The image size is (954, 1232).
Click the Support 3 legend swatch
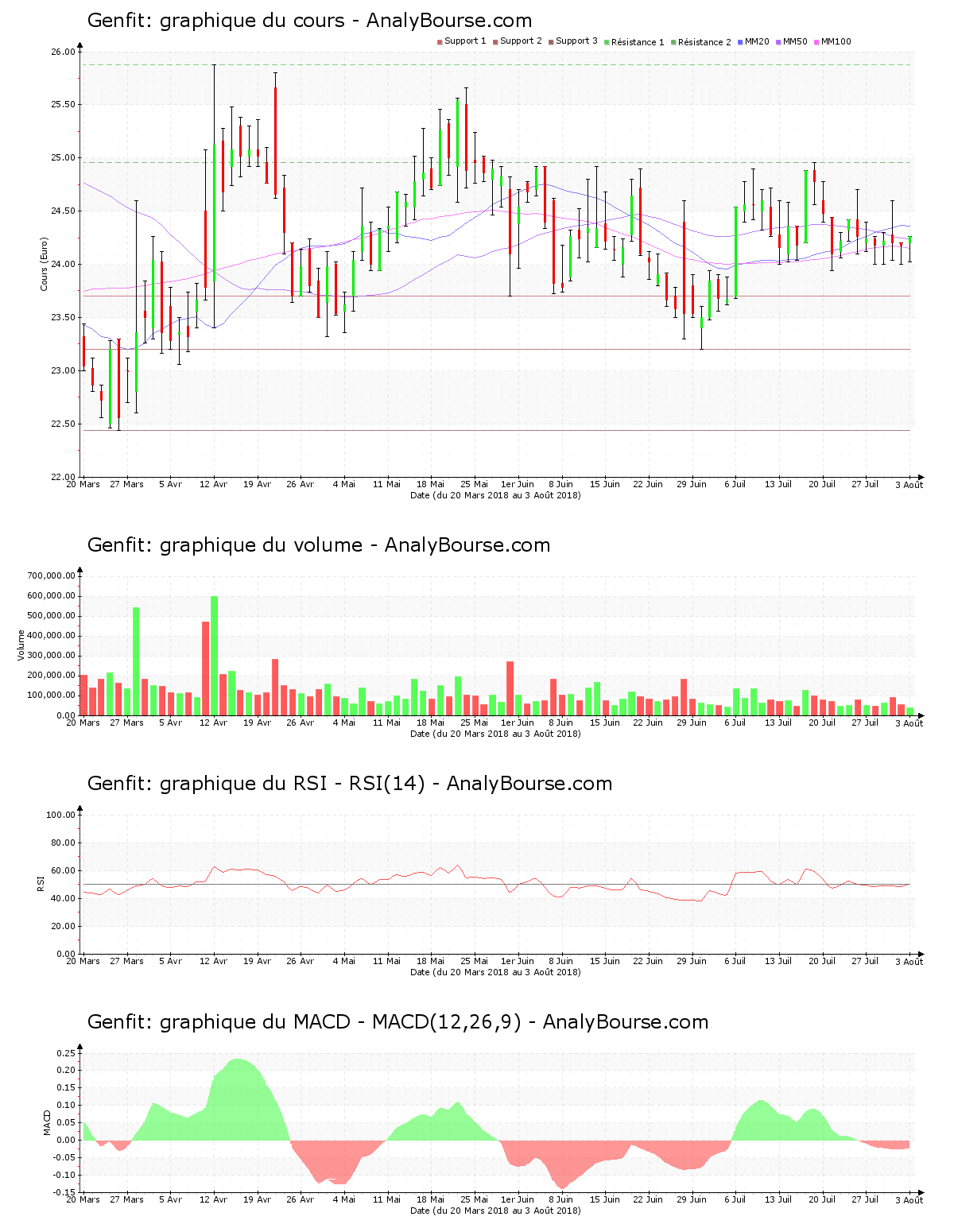[x=551, y=42]
